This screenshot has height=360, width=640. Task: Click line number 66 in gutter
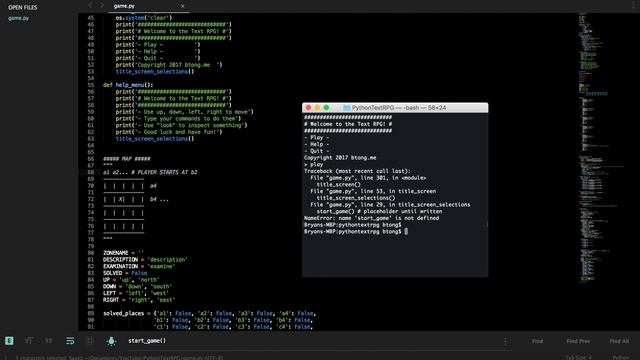point(91,159)
